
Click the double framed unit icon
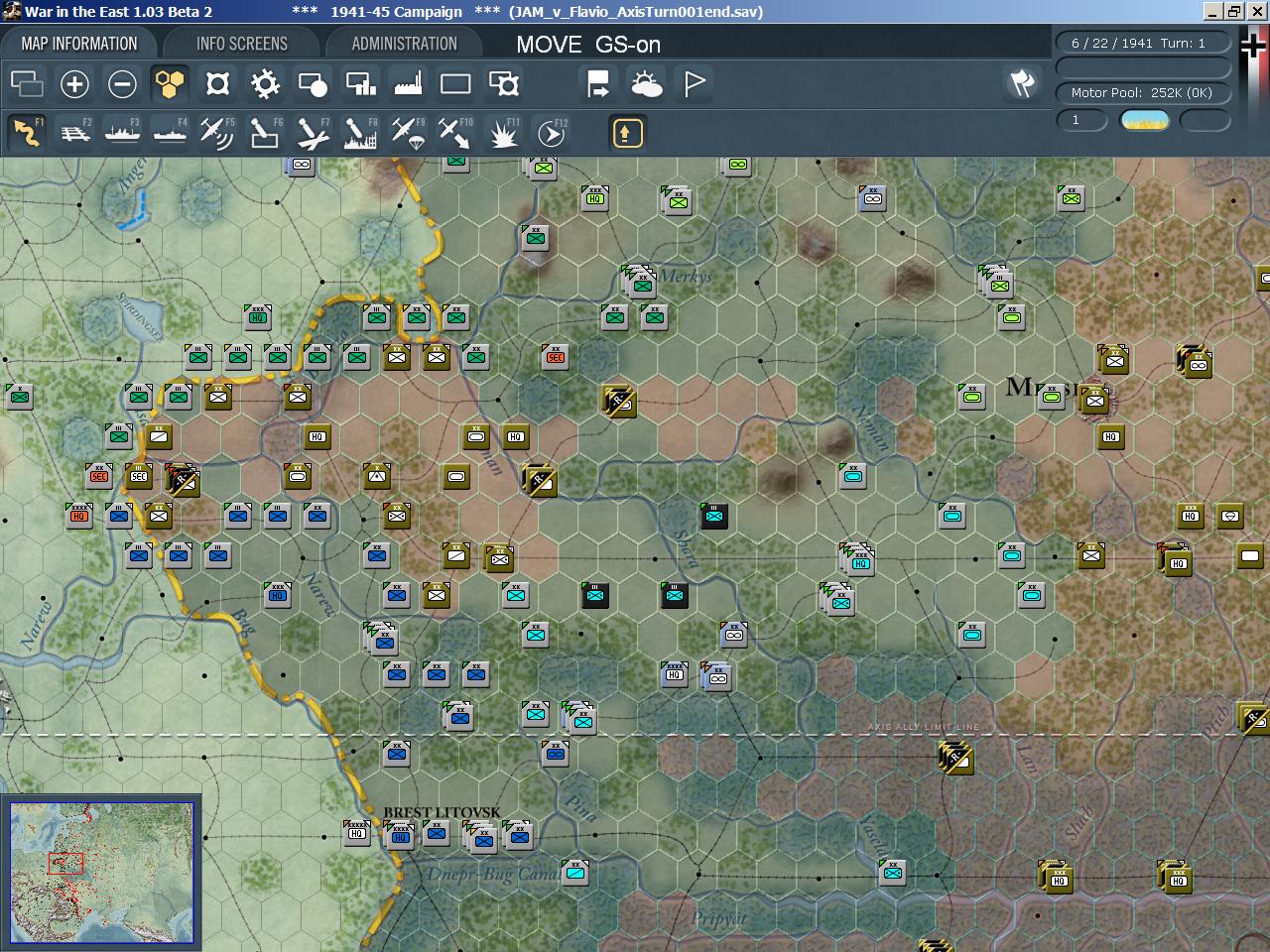coord(504,84)
